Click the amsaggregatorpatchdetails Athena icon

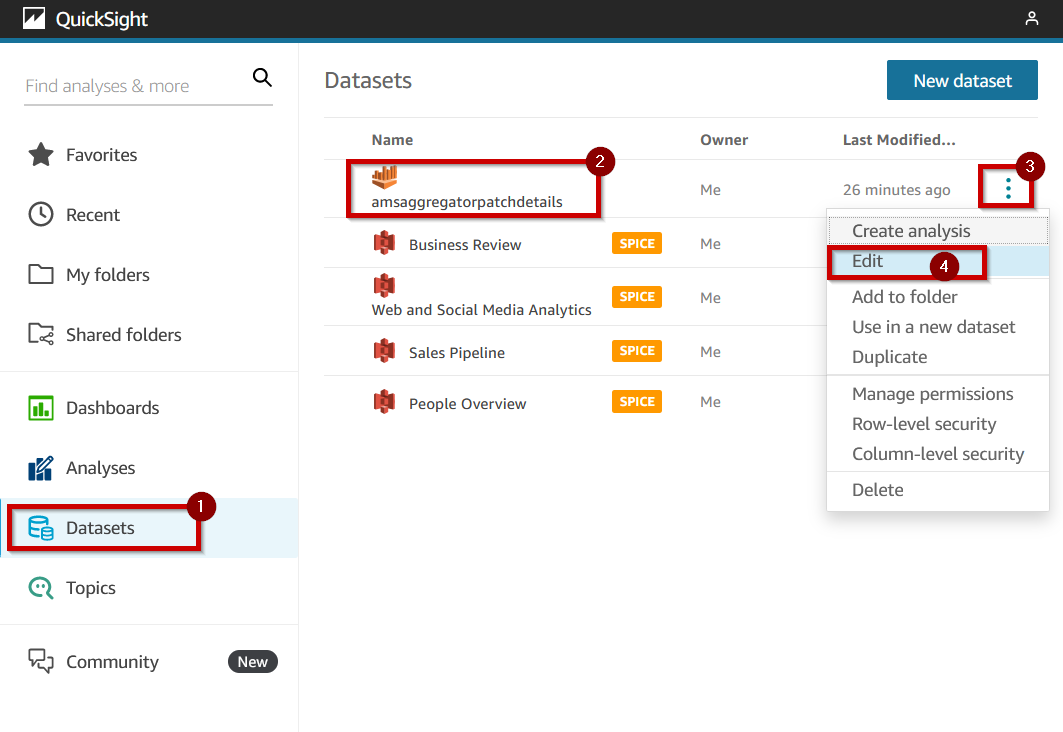[x=384, y=177]
